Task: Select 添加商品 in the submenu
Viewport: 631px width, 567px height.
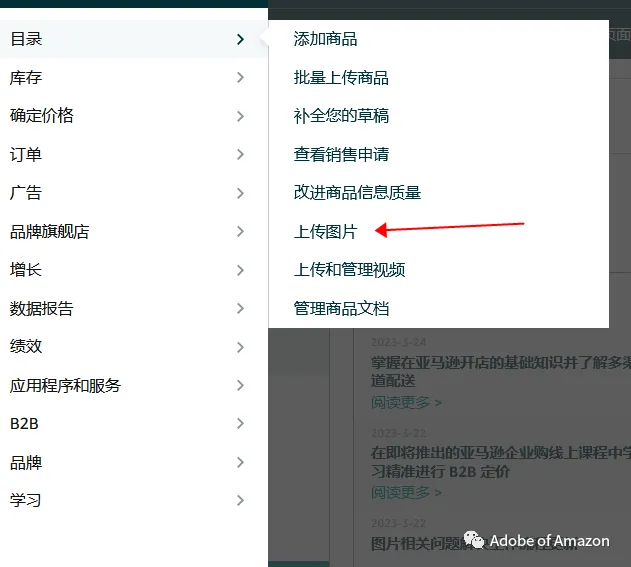Action: coord(325,39)
